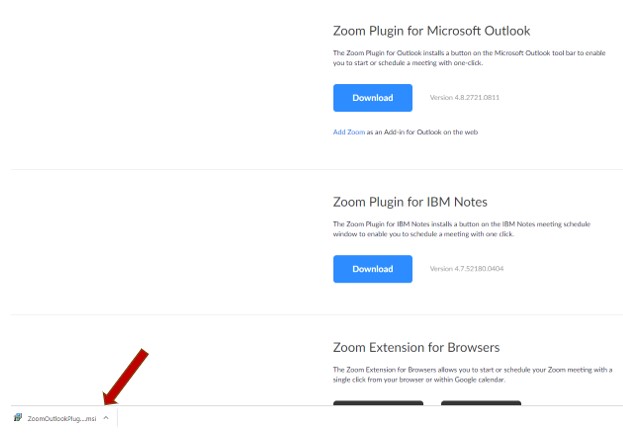Click the Browser Extension description paragraph
The image size is (623, 434).
tap(472, 374)
